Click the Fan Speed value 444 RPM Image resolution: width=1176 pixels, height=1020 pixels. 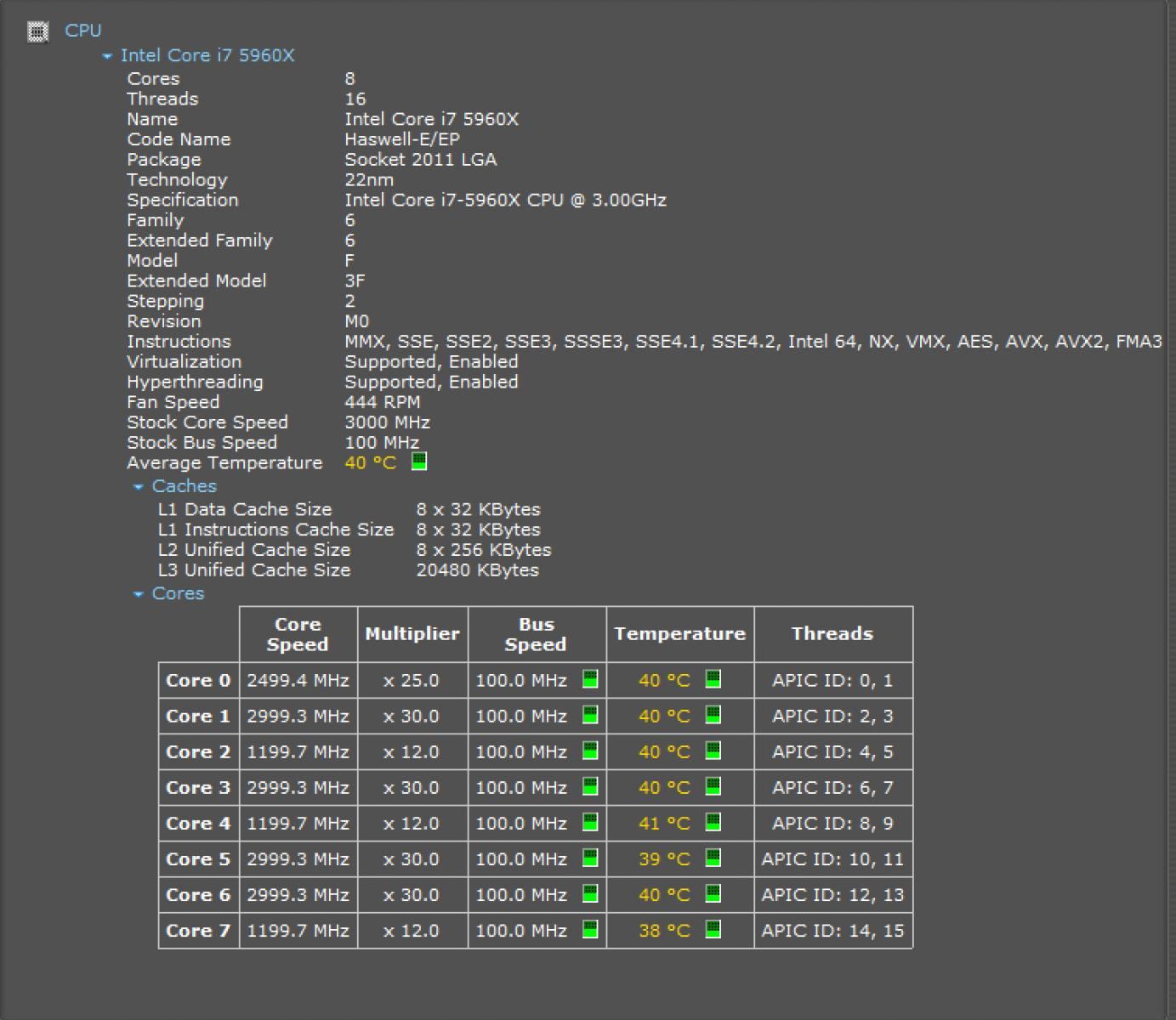pyautogui.click(x=382, y=403)
